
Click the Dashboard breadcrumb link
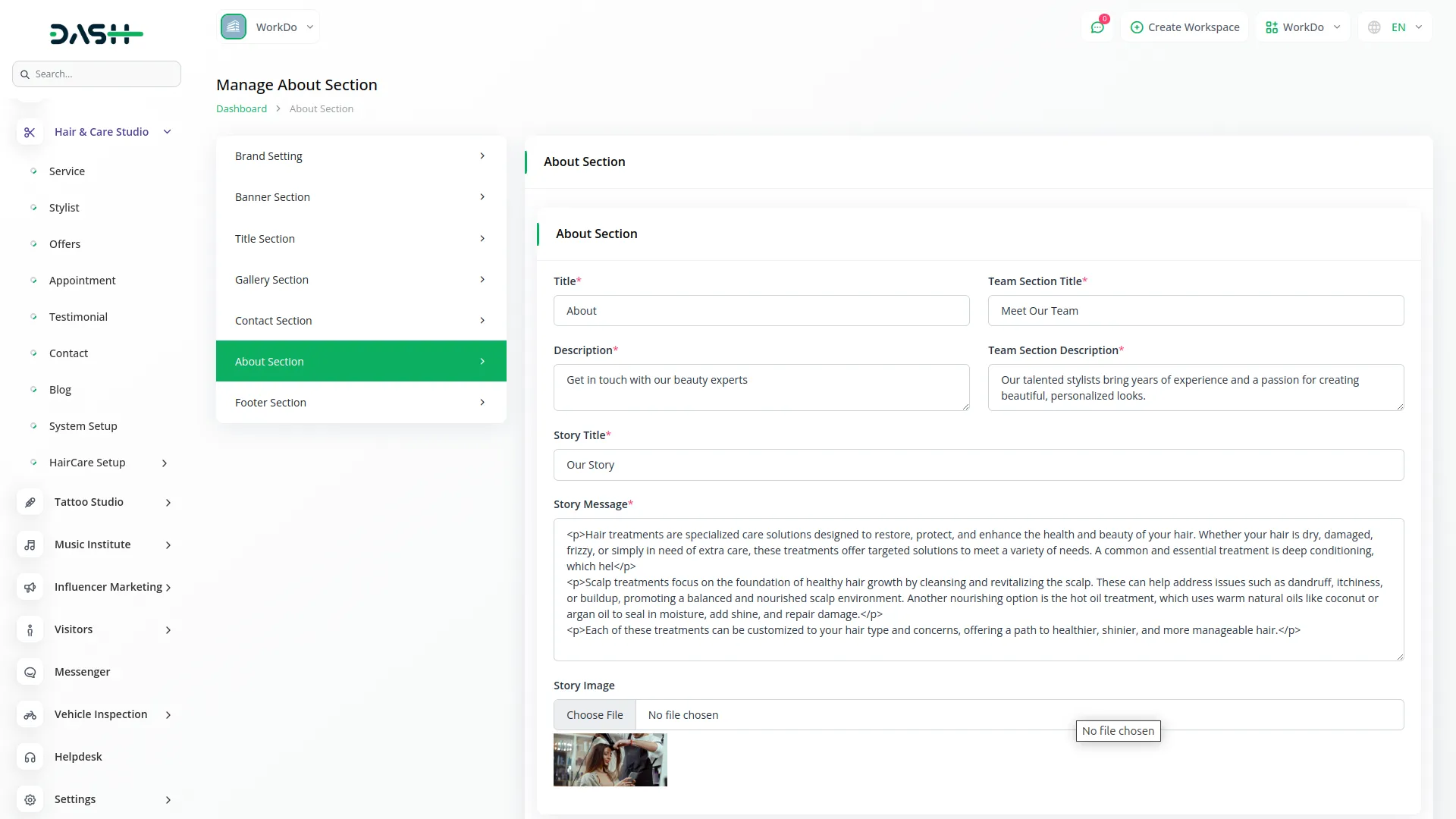point(241,108)
